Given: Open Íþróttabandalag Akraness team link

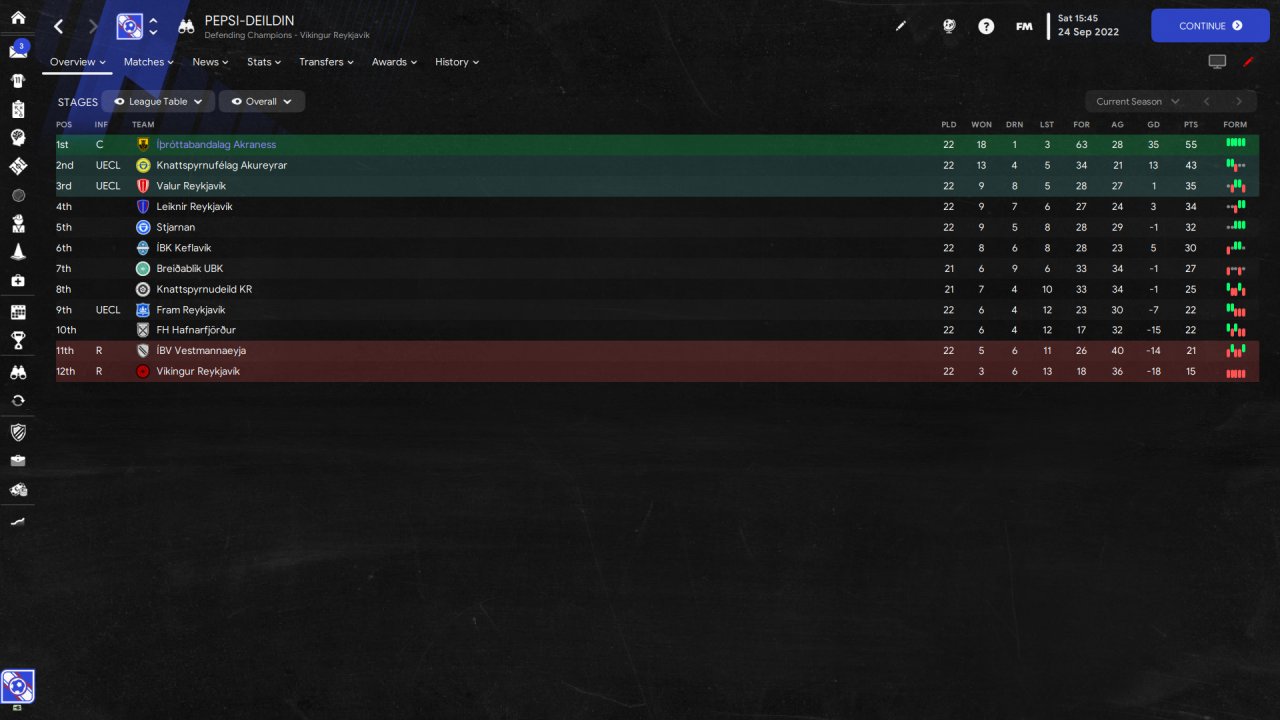Looking at the screenshot, I should point(216,145).
